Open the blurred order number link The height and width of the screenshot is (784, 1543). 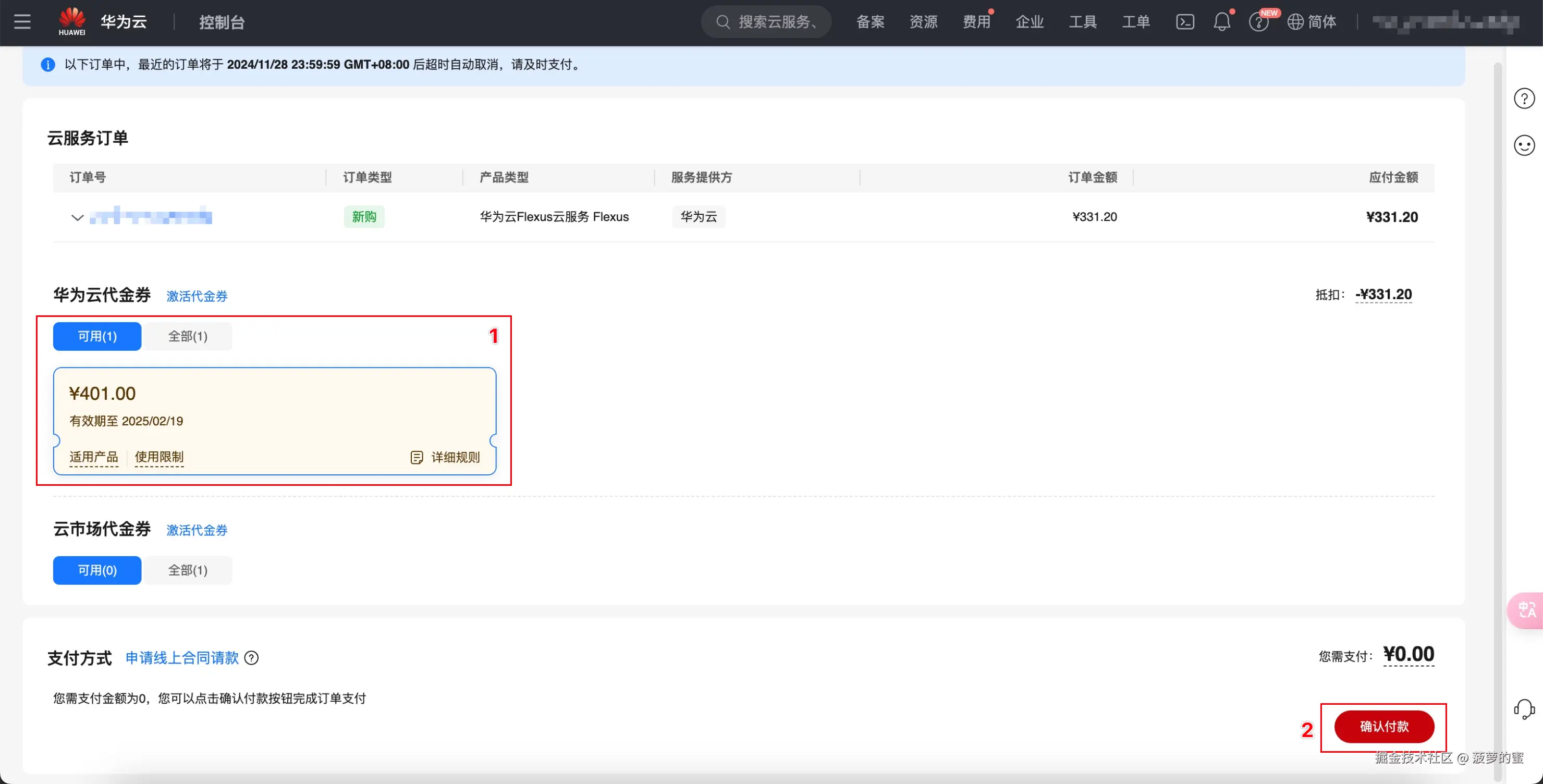click(151, 216)
